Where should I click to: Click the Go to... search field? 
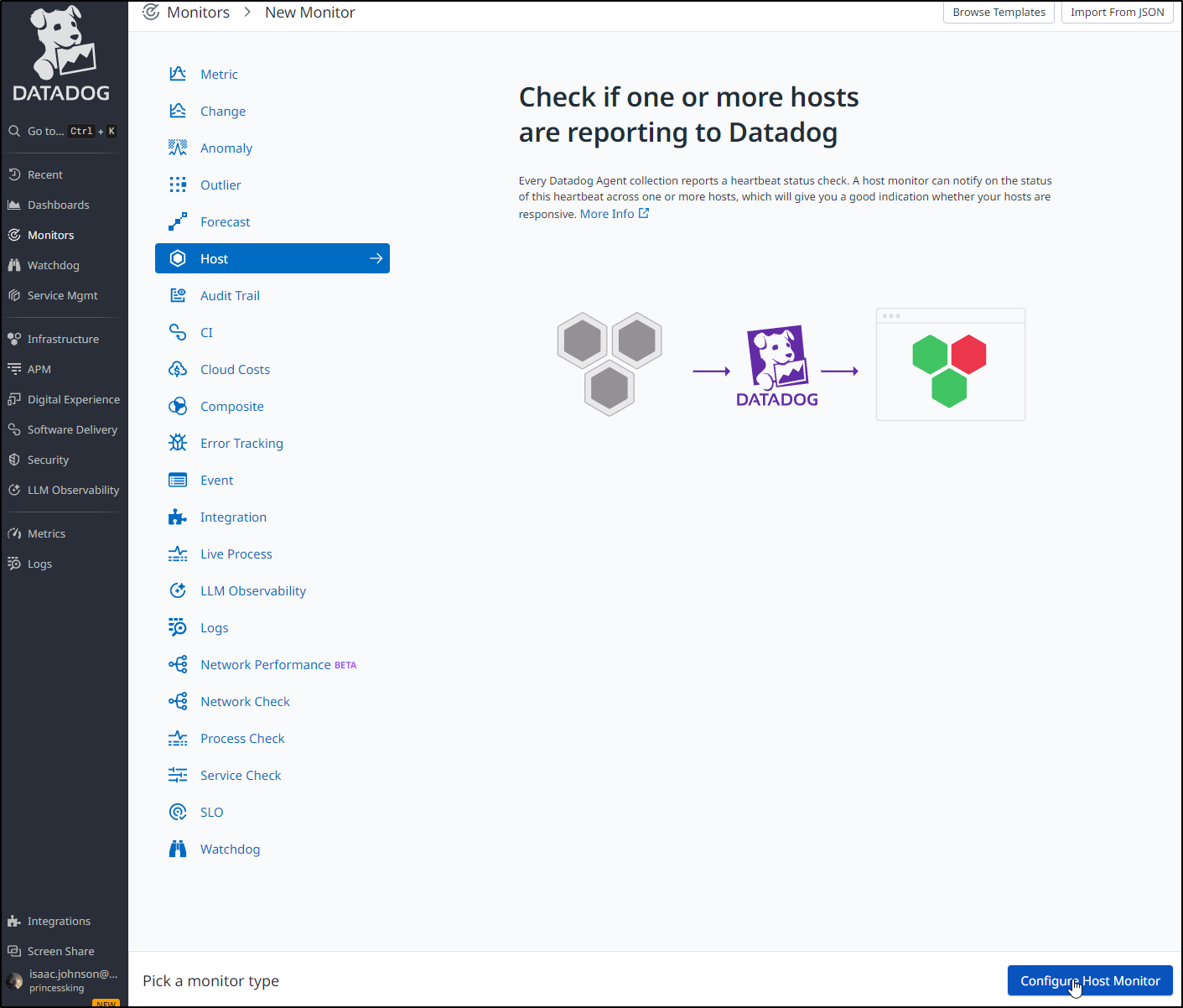[63, 131]
